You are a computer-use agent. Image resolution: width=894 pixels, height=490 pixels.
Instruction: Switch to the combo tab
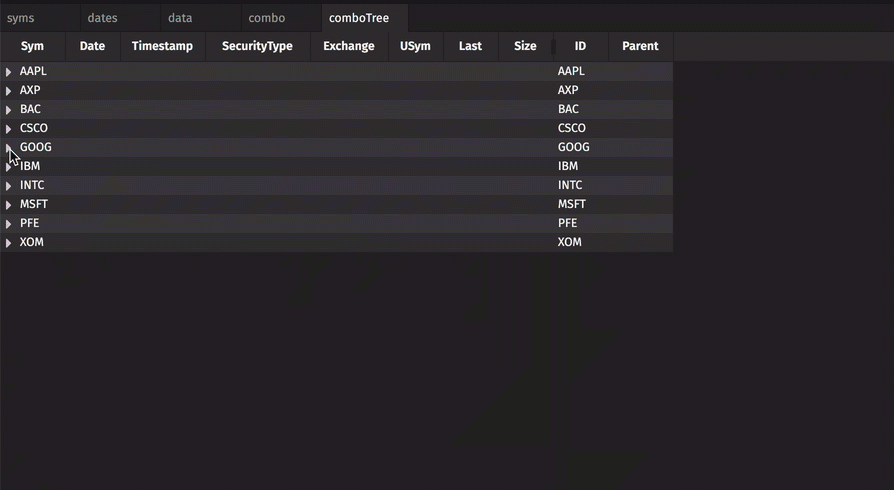(x=266, y=18)
